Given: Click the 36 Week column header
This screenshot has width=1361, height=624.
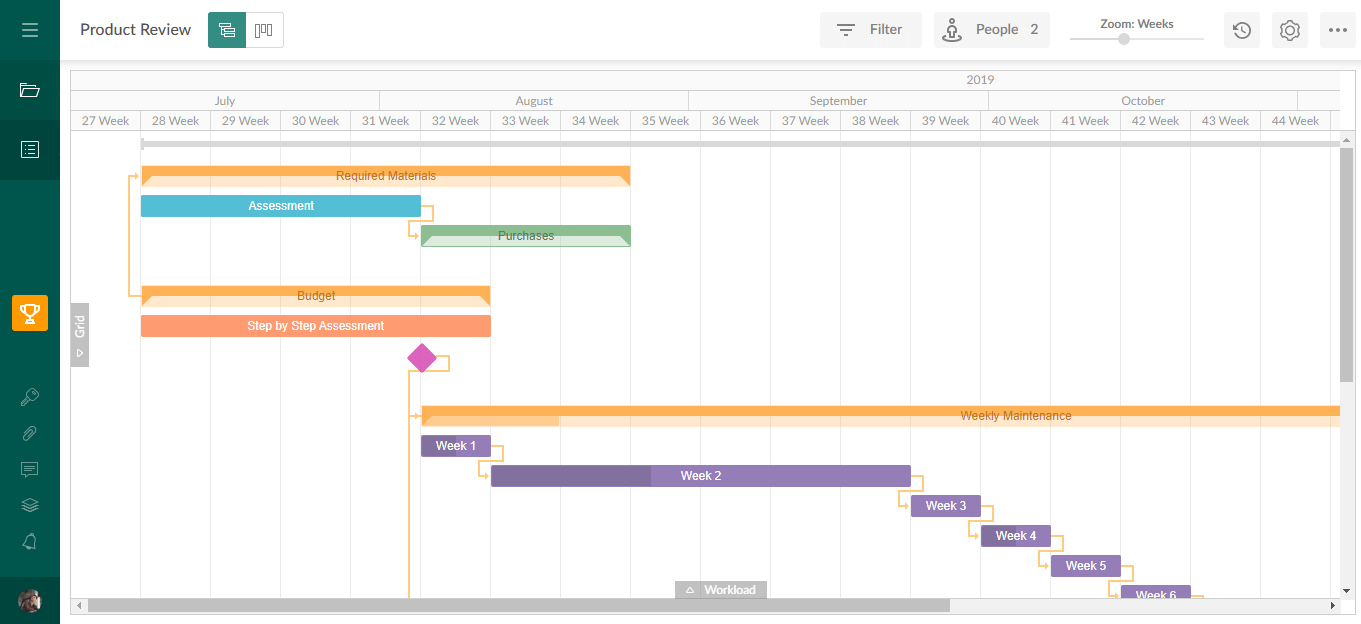Looking at the screenshot, I should [736, 121].
